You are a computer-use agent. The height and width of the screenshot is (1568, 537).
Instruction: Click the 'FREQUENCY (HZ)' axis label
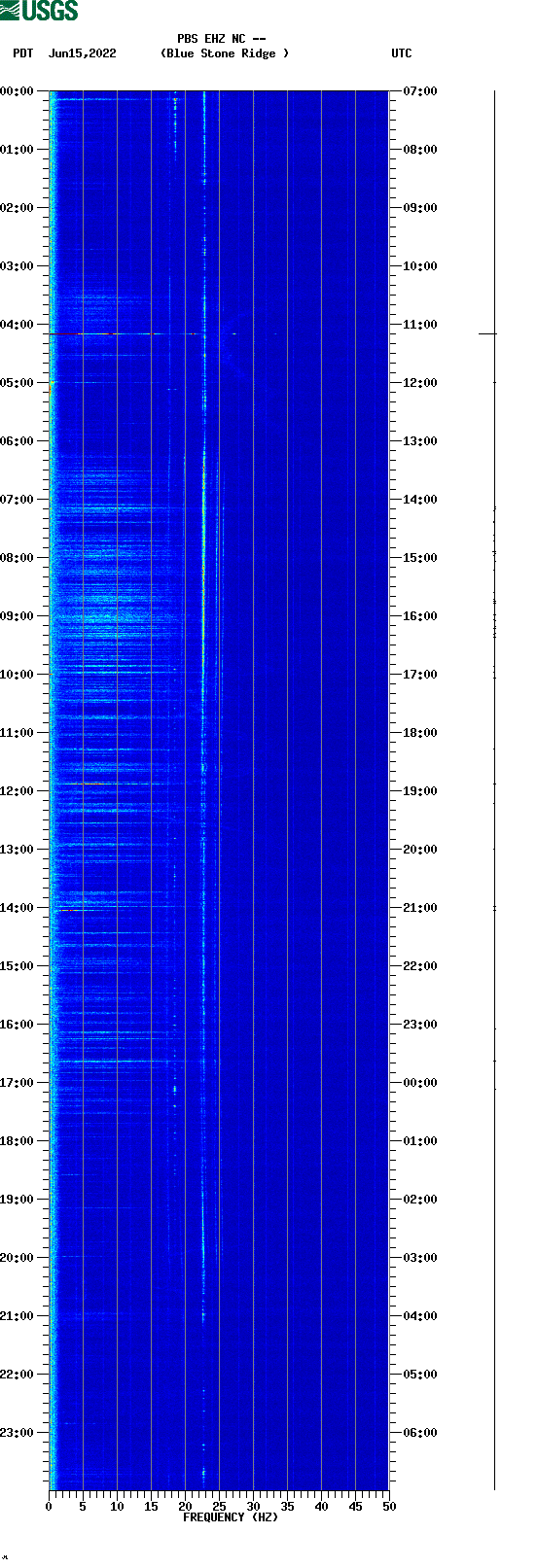[231, 1517]
